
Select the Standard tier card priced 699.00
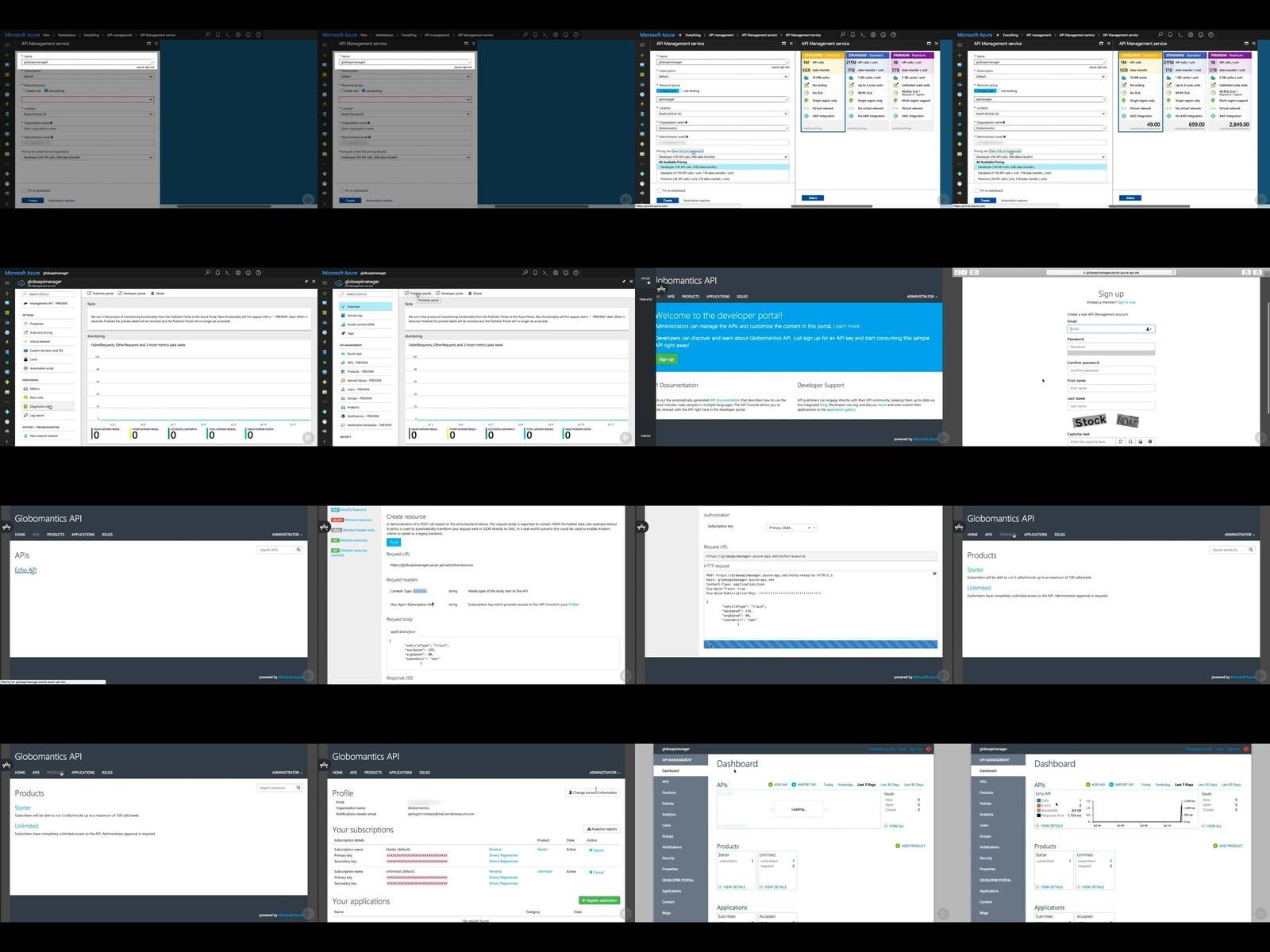(1184, 91)
